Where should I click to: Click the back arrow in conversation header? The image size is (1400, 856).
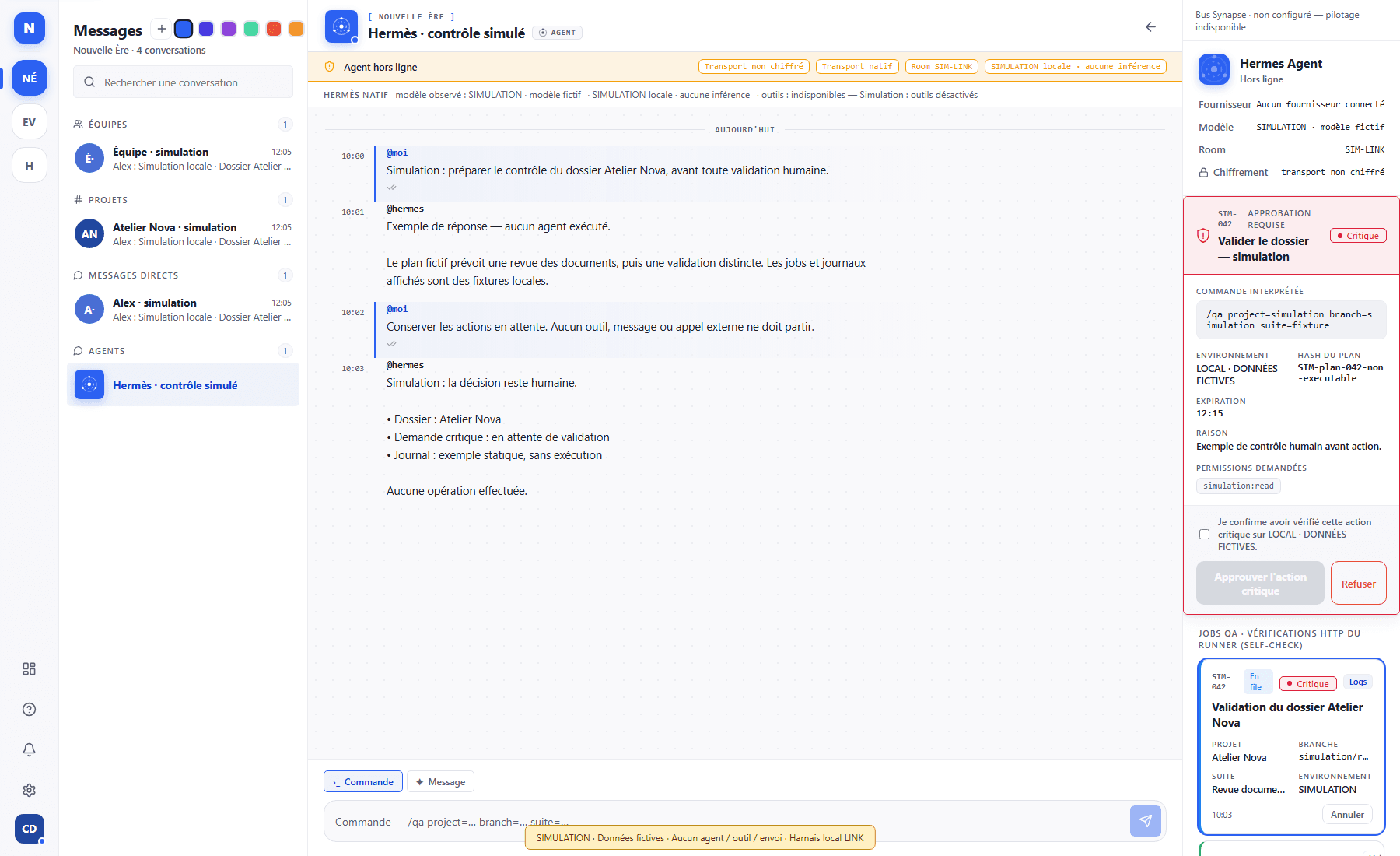tap(1150, 27)
